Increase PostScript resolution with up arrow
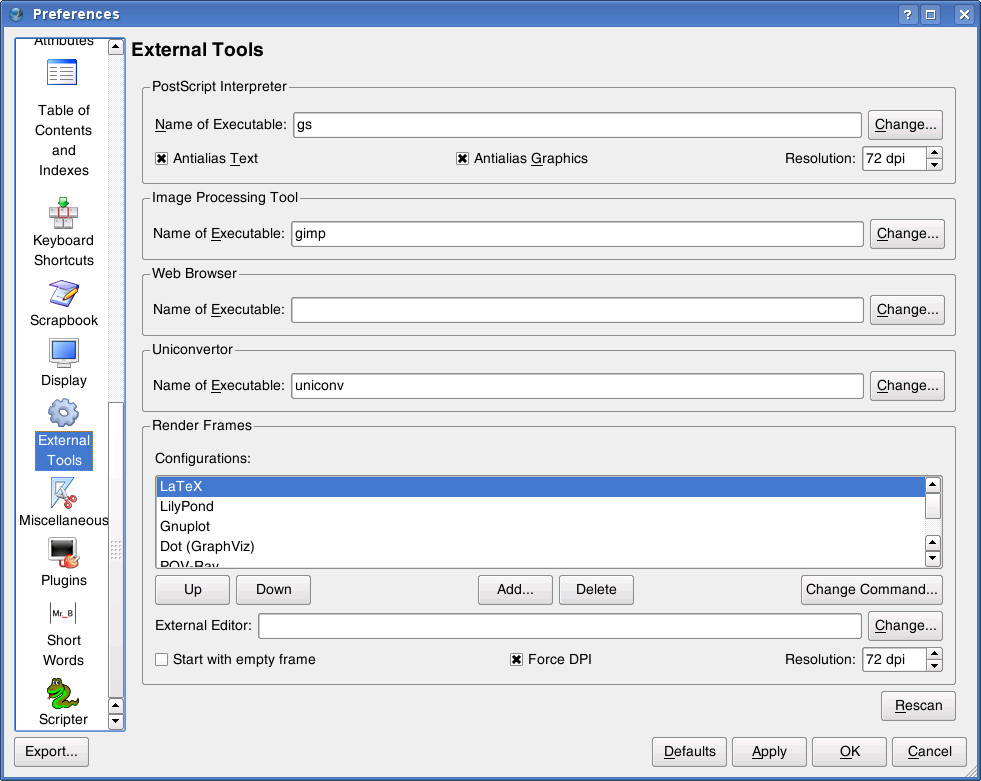 coord(934,153)
